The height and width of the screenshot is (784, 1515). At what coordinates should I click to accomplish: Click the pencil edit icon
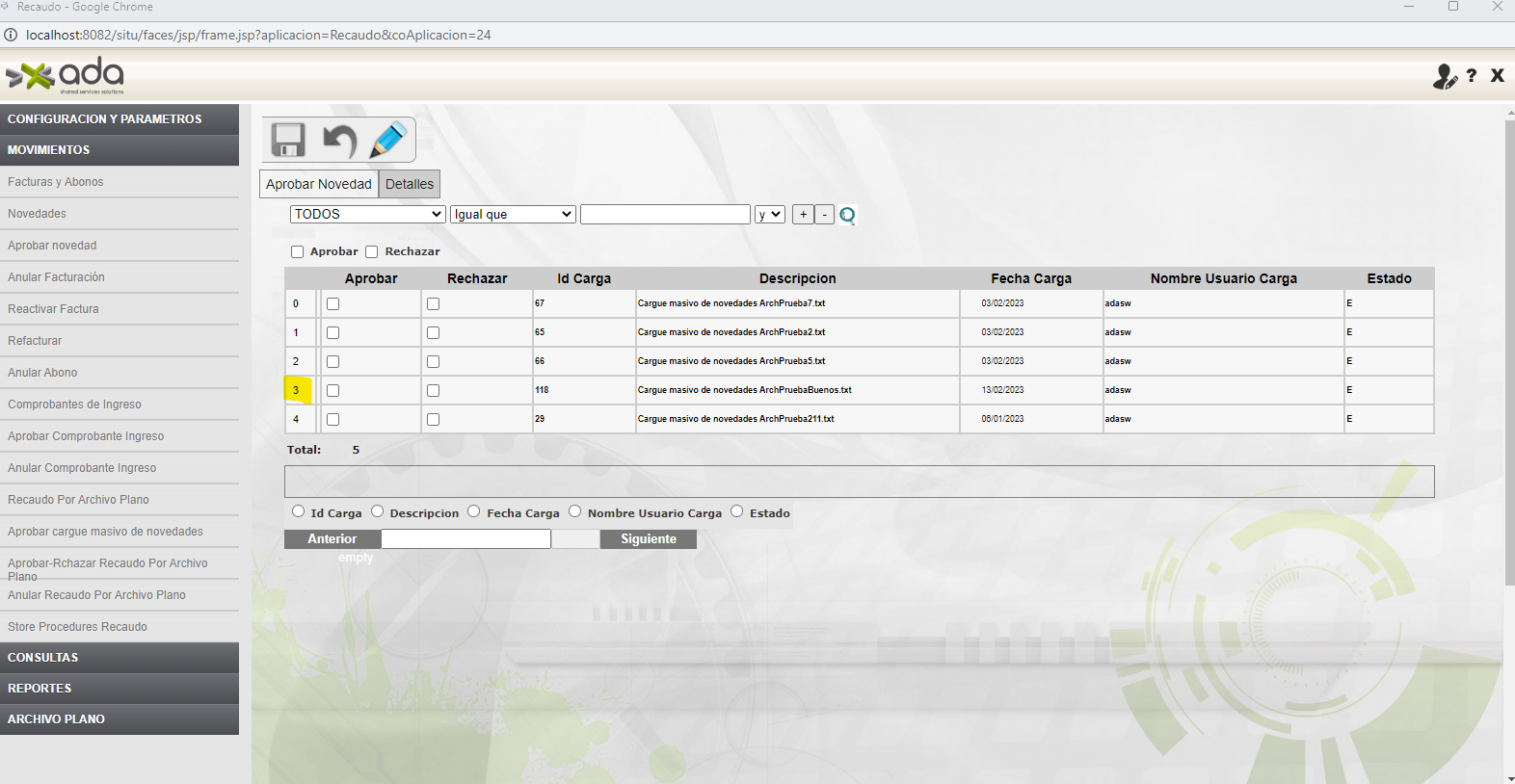(x=388, y=141)
